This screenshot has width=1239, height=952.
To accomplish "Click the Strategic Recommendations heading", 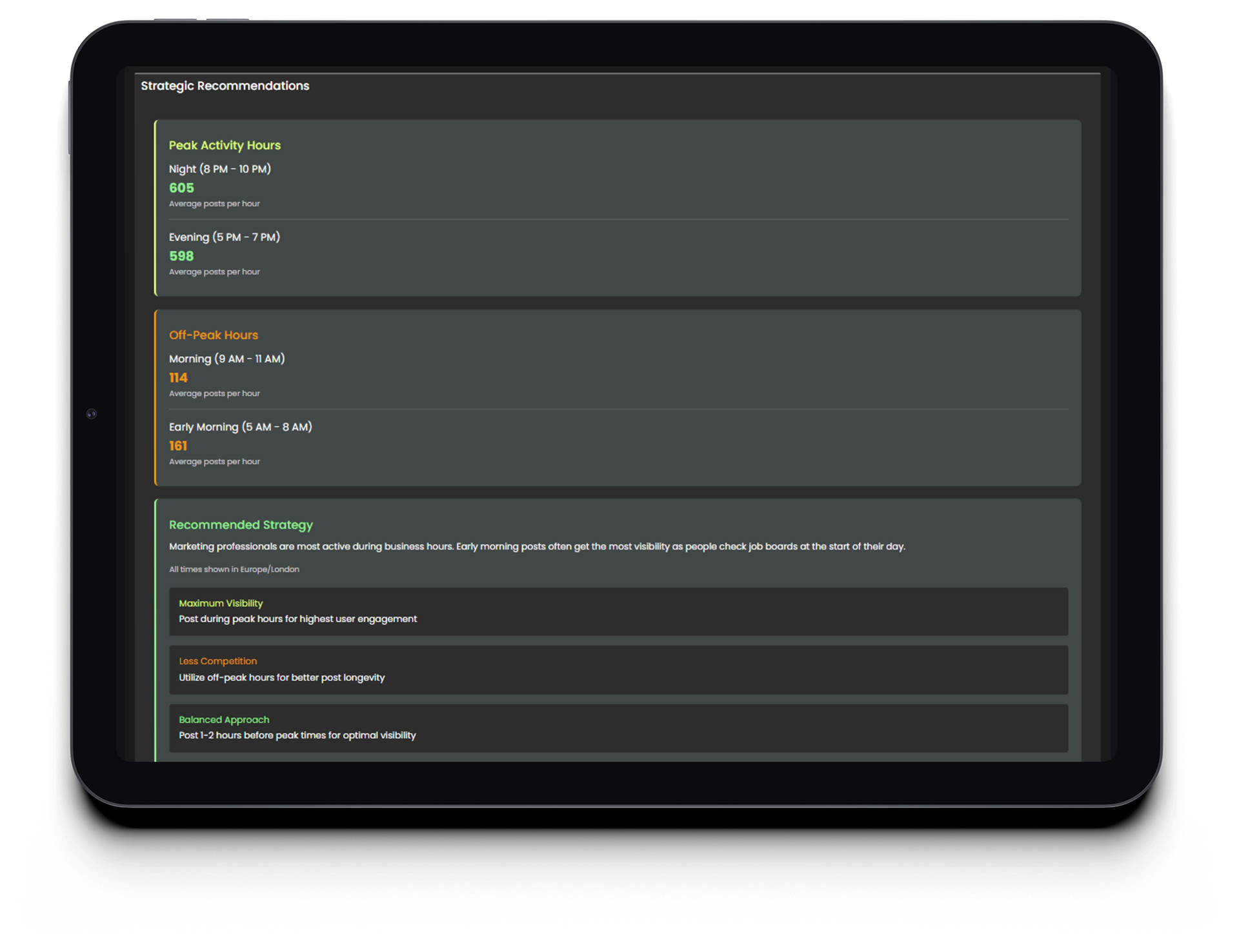I will 225,86.
